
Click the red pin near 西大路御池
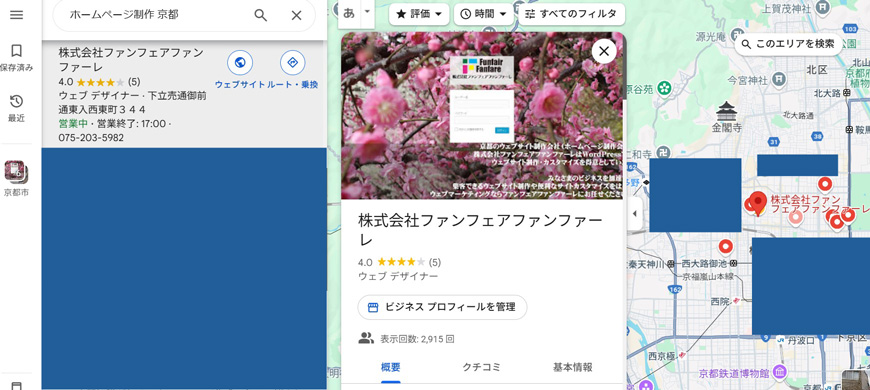pos(726,246)
